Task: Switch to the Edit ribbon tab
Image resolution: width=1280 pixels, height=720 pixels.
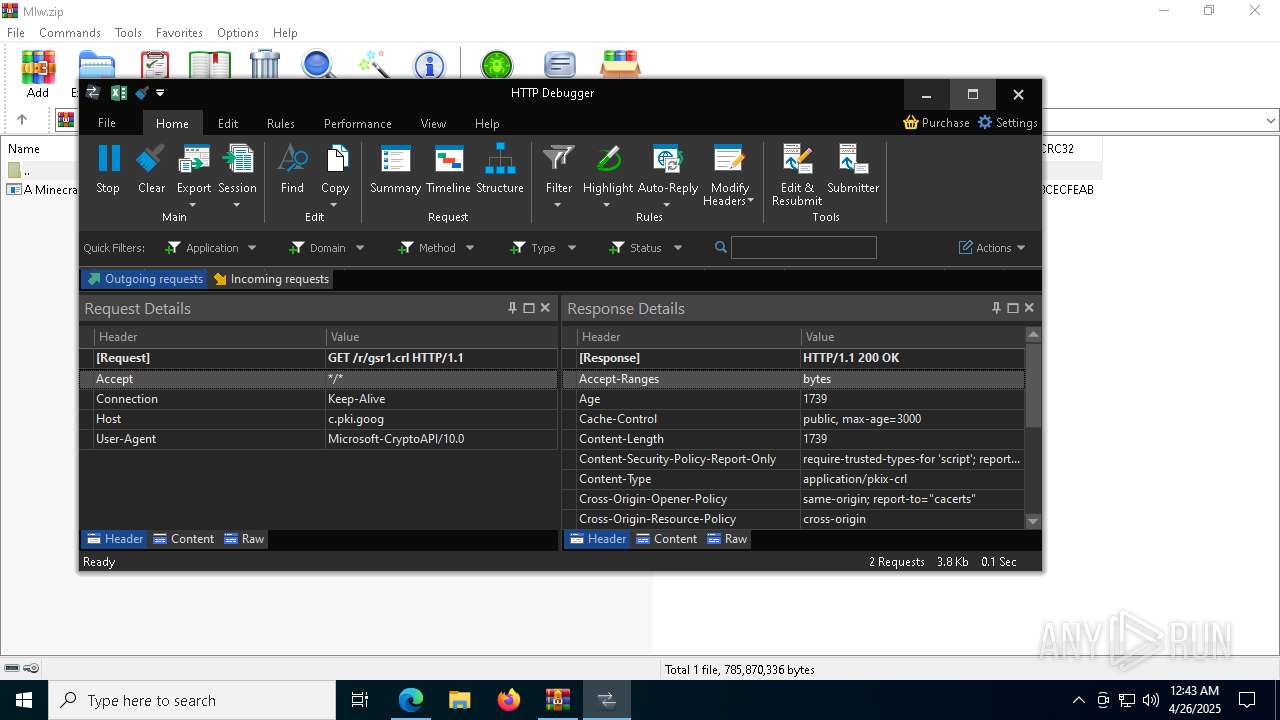Action: point(228,123)
